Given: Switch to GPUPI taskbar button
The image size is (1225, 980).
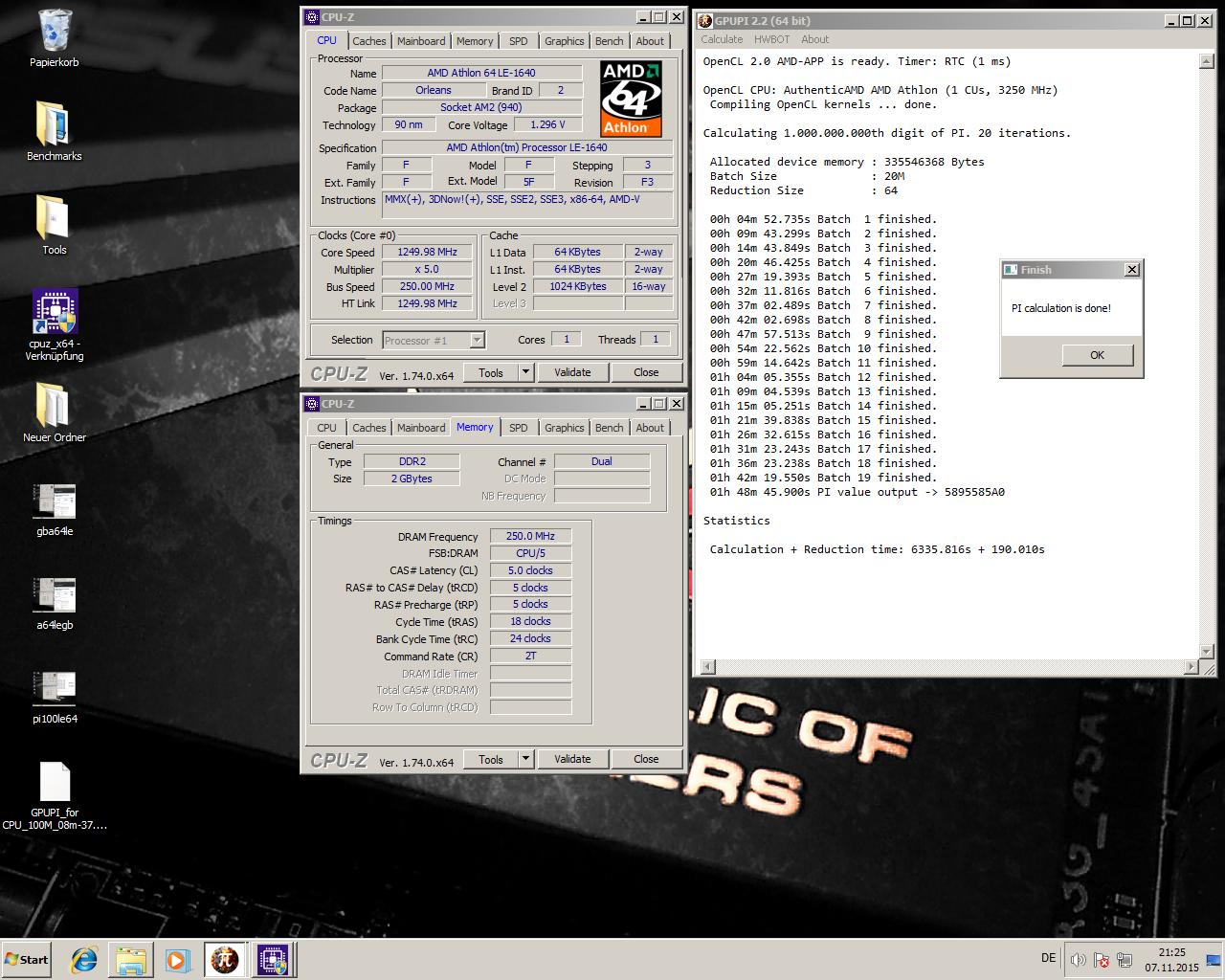Looking at the screenshot, I should [x=225, y=960].
